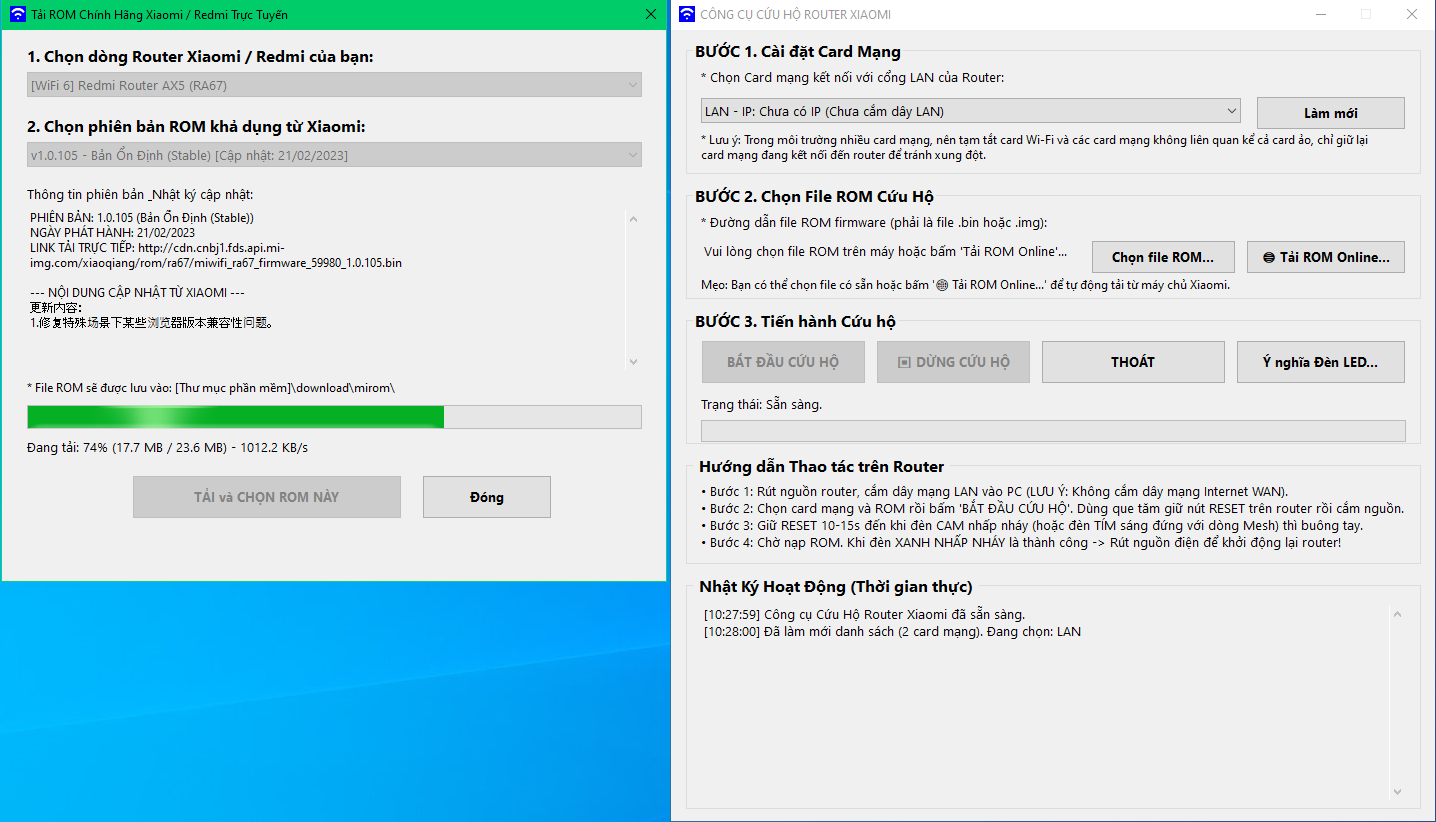The height and width of the screenshot is (822, 1436).
Task: Click the [10:27:59] log entry
Action: [864, 614]
